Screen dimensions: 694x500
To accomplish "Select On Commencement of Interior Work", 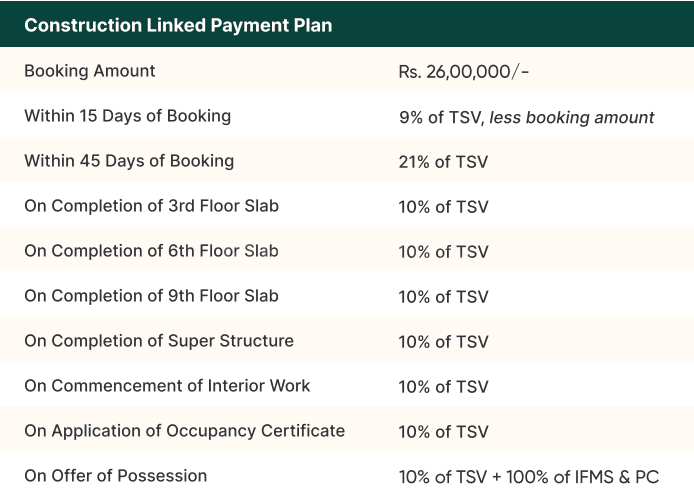I will point(167,386).
